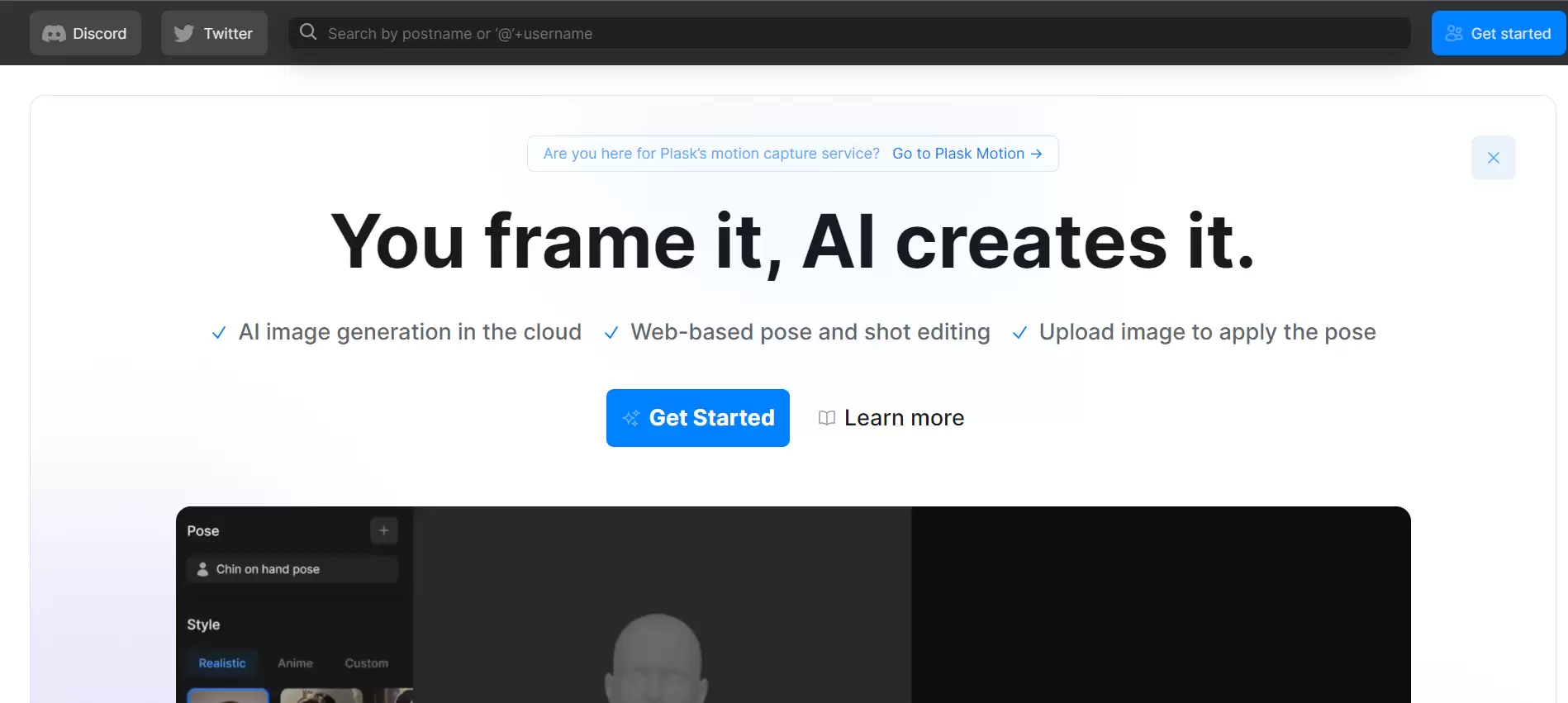Close the banner with the X button
Image resolution: width=1568 pixels, height=703 pixels.
[1493, 158]
